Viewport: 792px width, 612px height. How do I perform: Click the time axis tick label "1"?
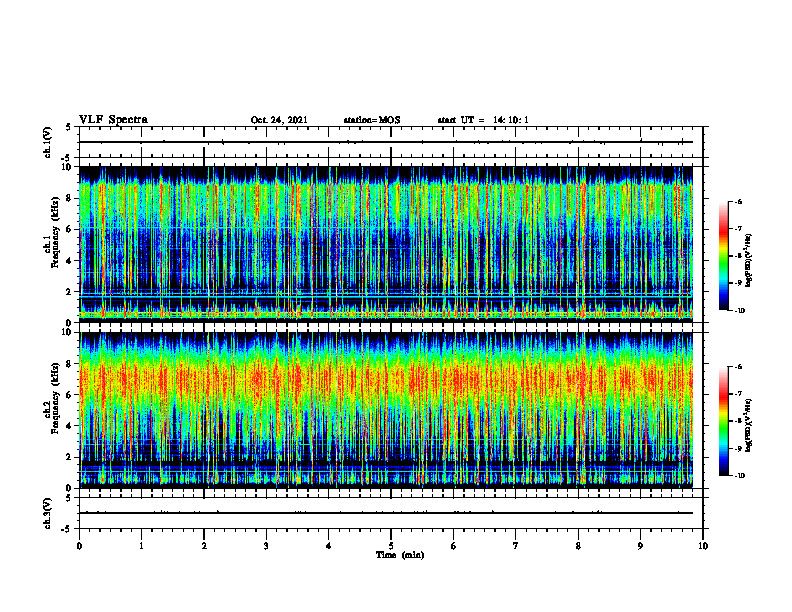point(141,546)
